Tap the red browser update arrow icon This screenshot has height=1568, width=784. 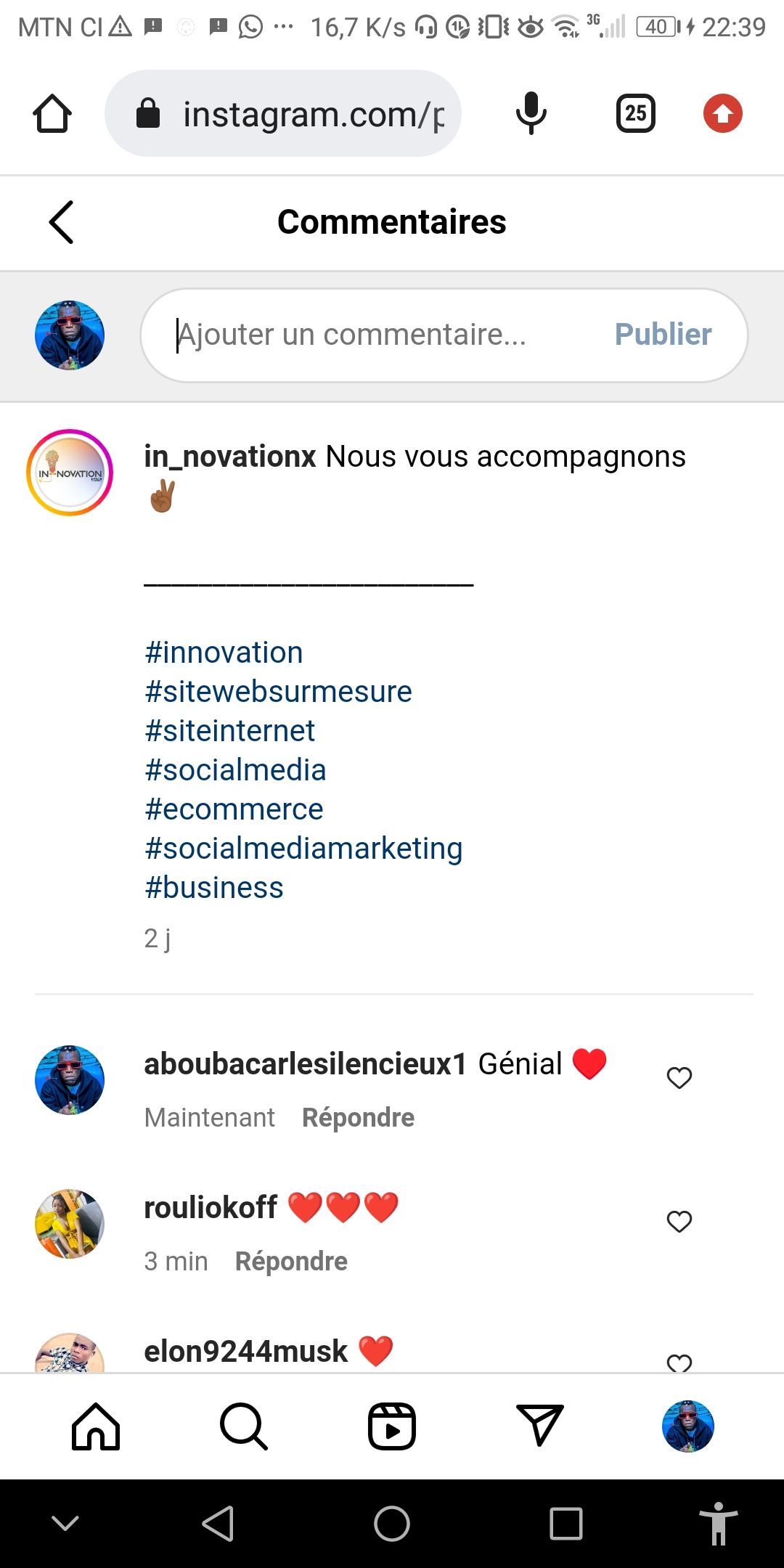pos(722,113)
